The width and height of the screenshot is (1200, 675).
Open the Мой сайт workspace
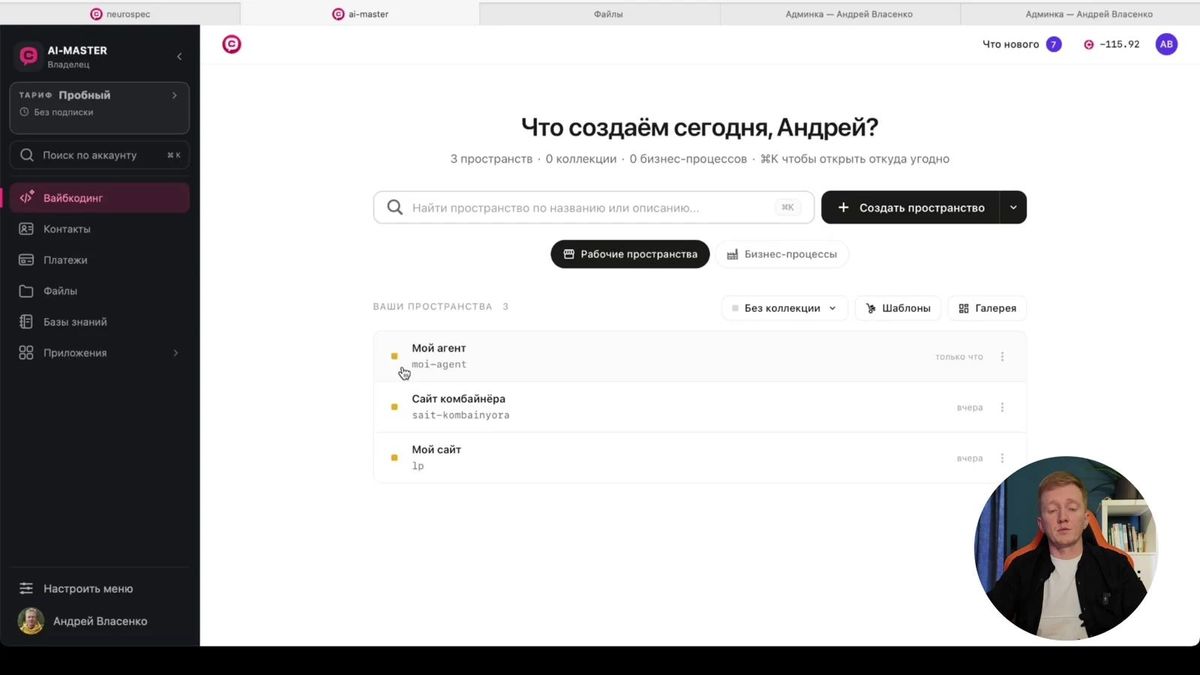[700, 458]
